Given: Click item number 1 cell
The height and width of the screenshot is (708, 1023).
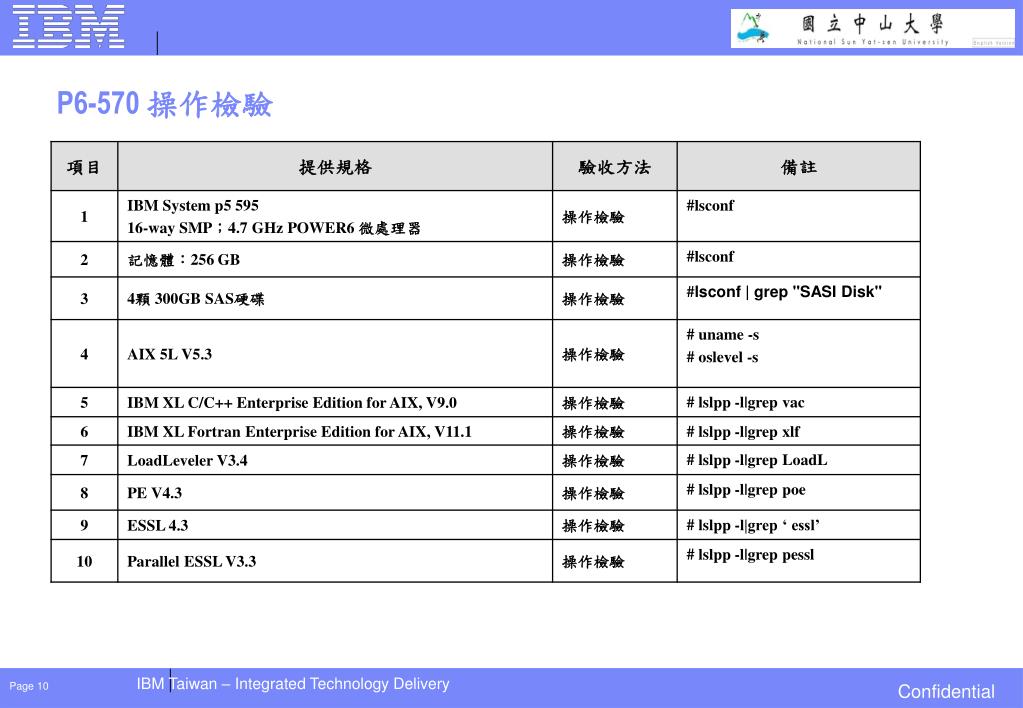Looking at the screenshot, I should click(x=84, y=217).
